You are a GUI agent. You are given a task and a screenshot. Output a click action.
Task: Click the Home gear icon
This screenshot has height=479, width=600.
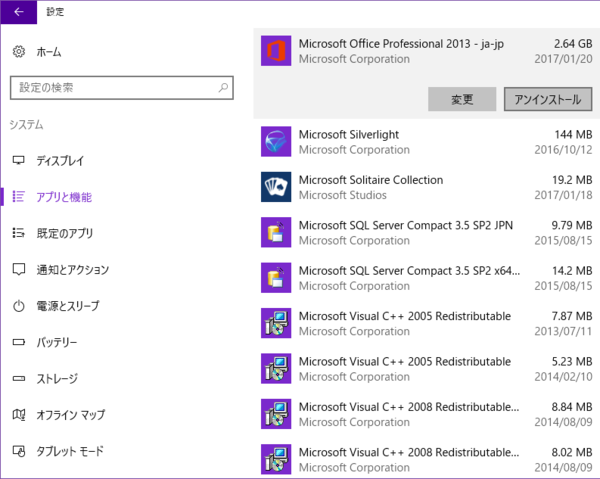19,51
